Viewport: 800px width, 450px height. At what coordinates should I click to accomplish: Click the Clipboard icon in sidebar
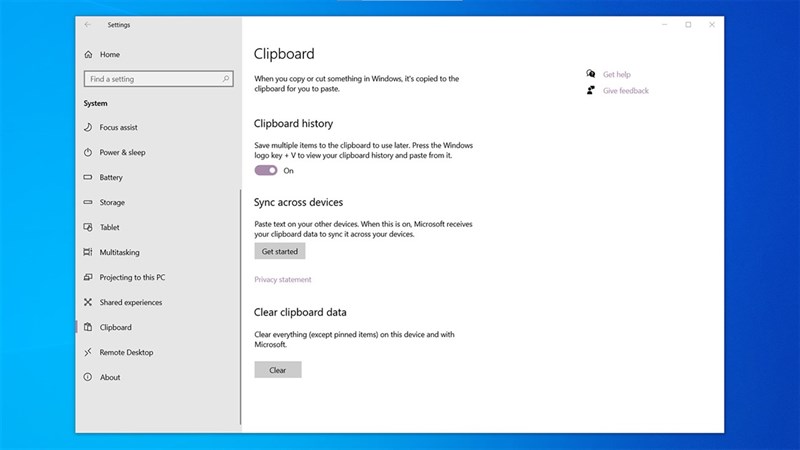(x=88, y=327)
